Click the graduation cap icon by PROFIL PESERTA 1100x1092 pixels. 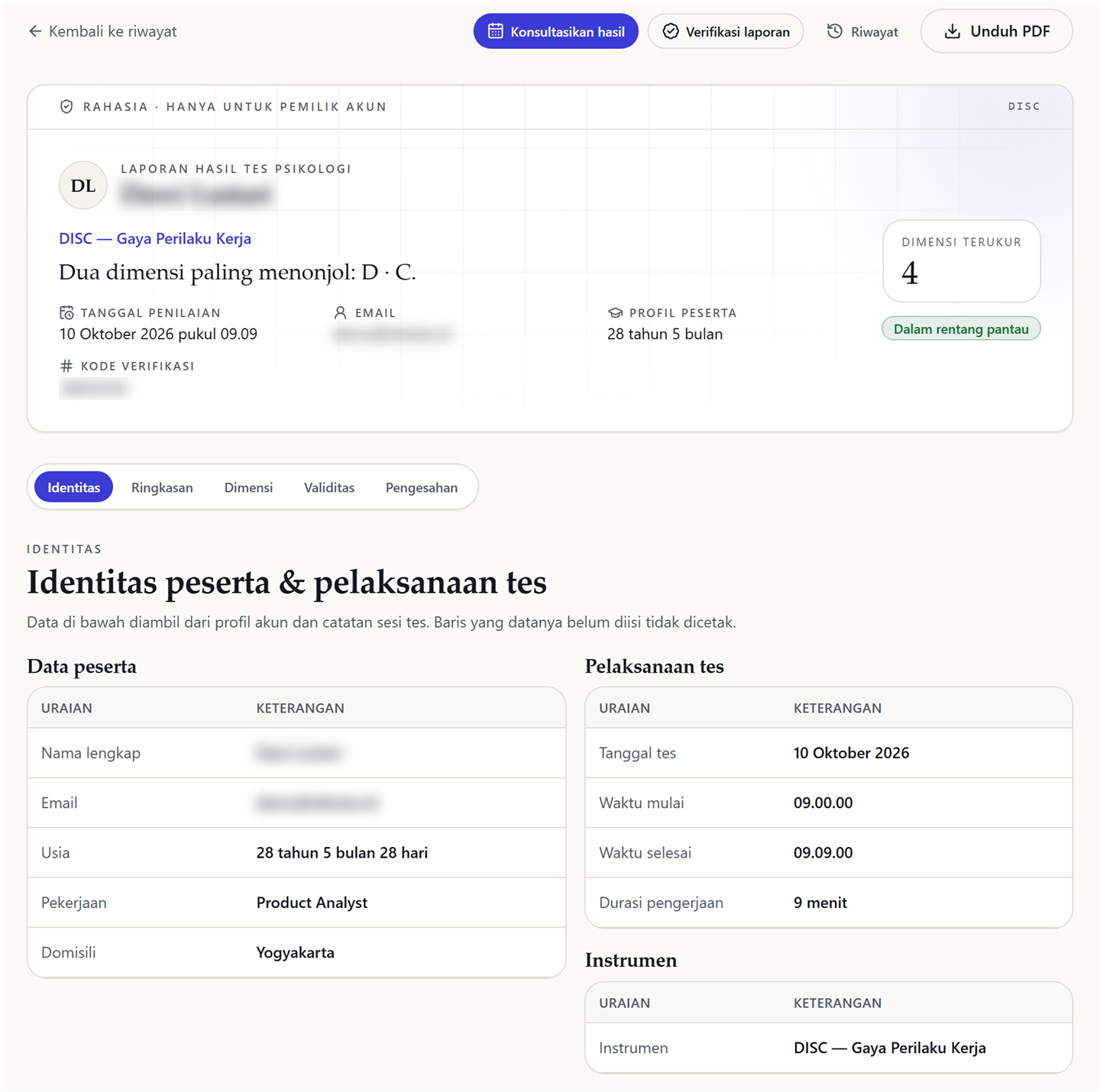point(615,312)
